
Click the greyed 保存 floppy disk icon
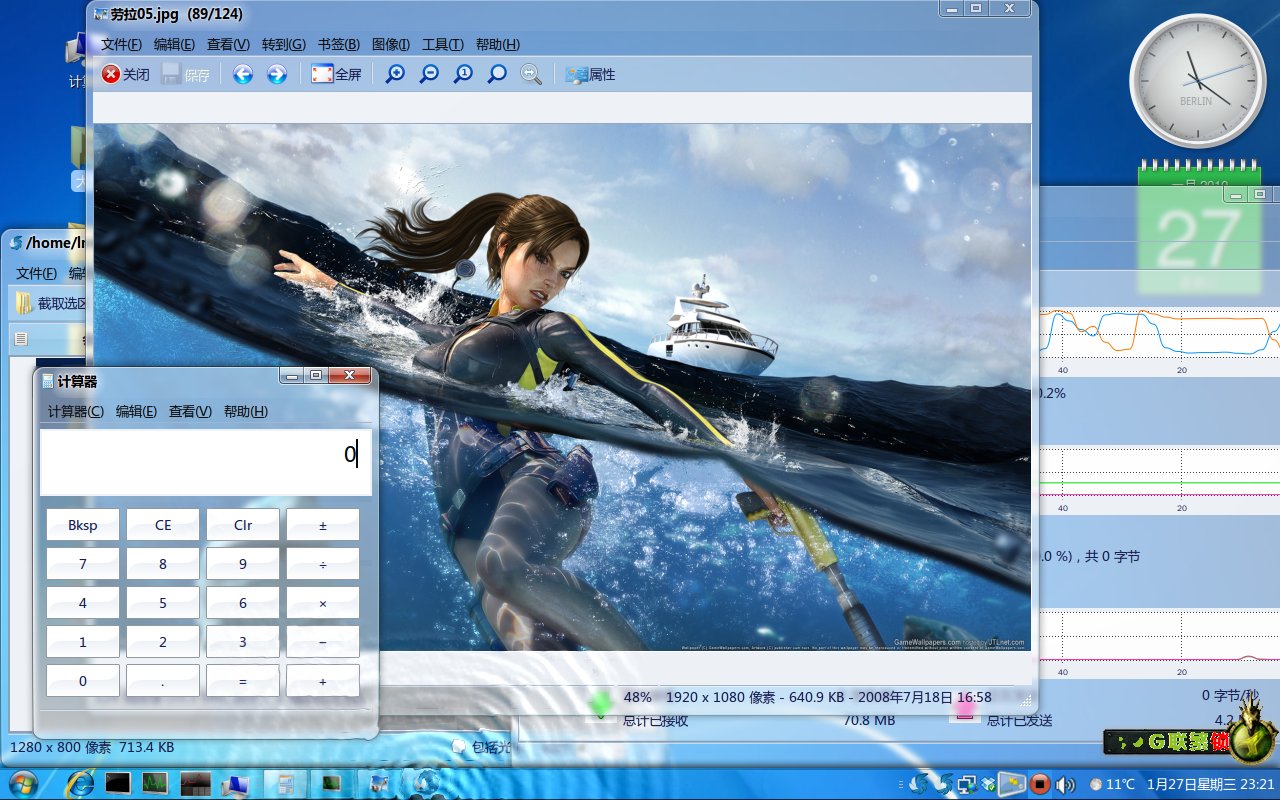click(x=171, y=74)
